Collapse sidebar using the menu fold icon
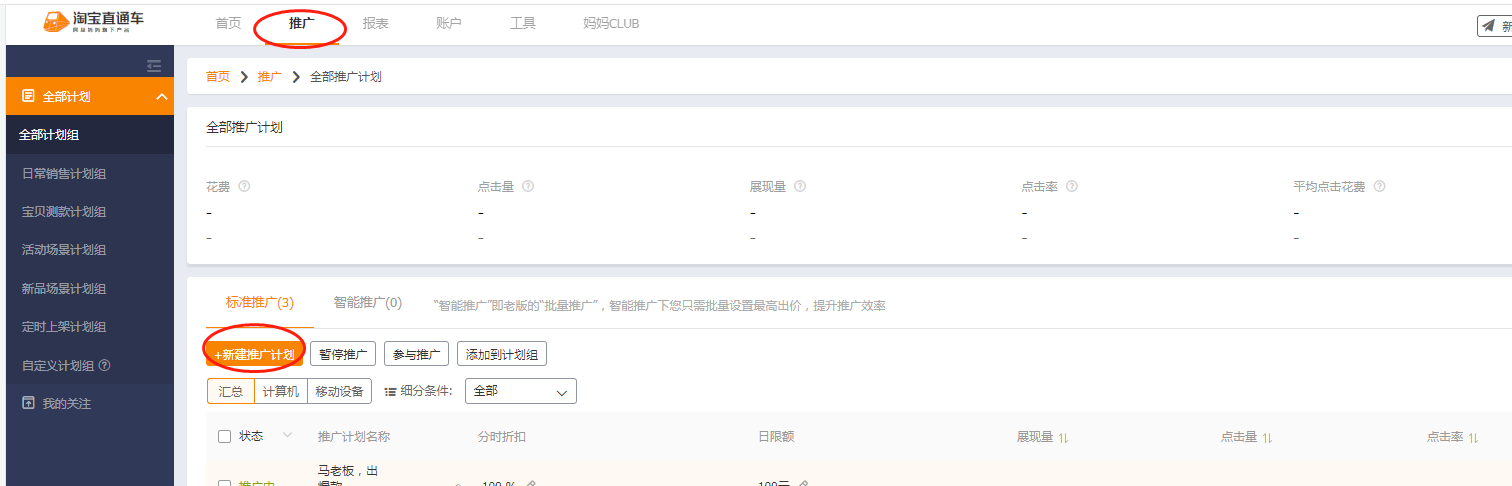Viewport: 1512px width, 486px height. (x=154, y=66)
